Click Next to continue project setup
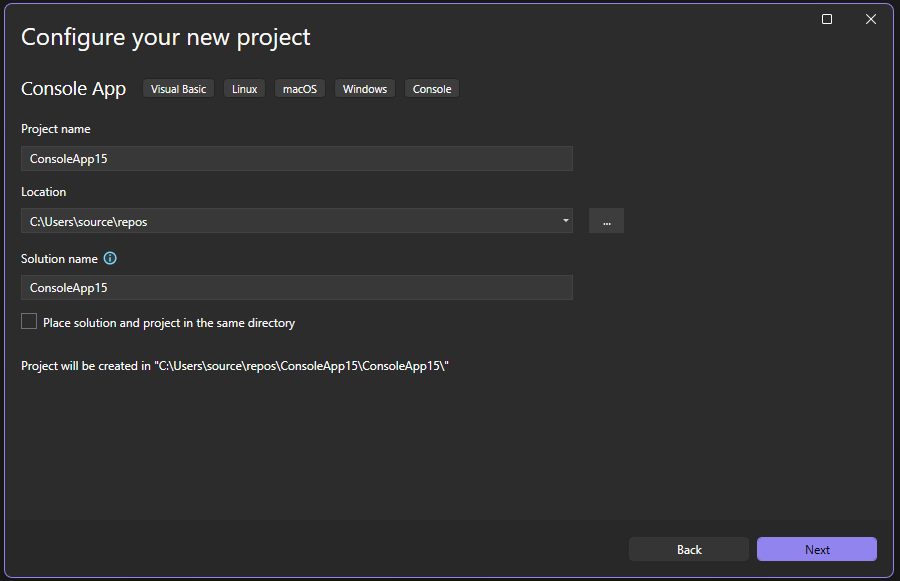This screenshot has height=581, width=900. (x=816, y=549)
